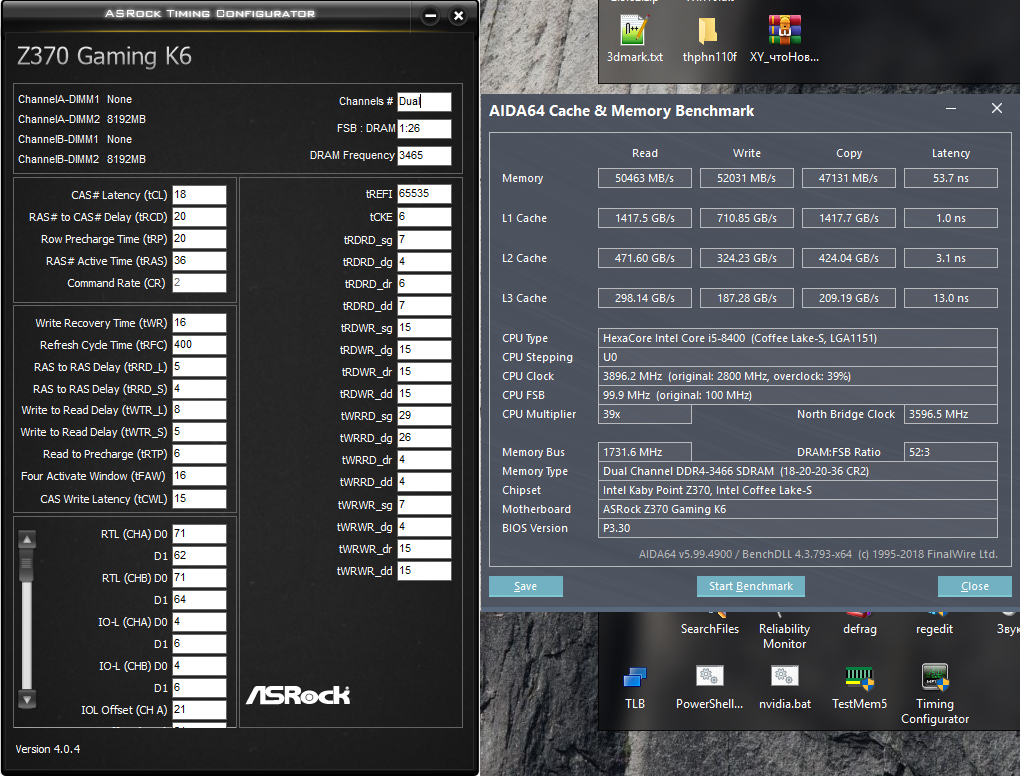Image resolution: width=1020 pixels, height=776 pixels.
Task: Click the tWRWR_dd value field
Action: click(x=424, y=570)
